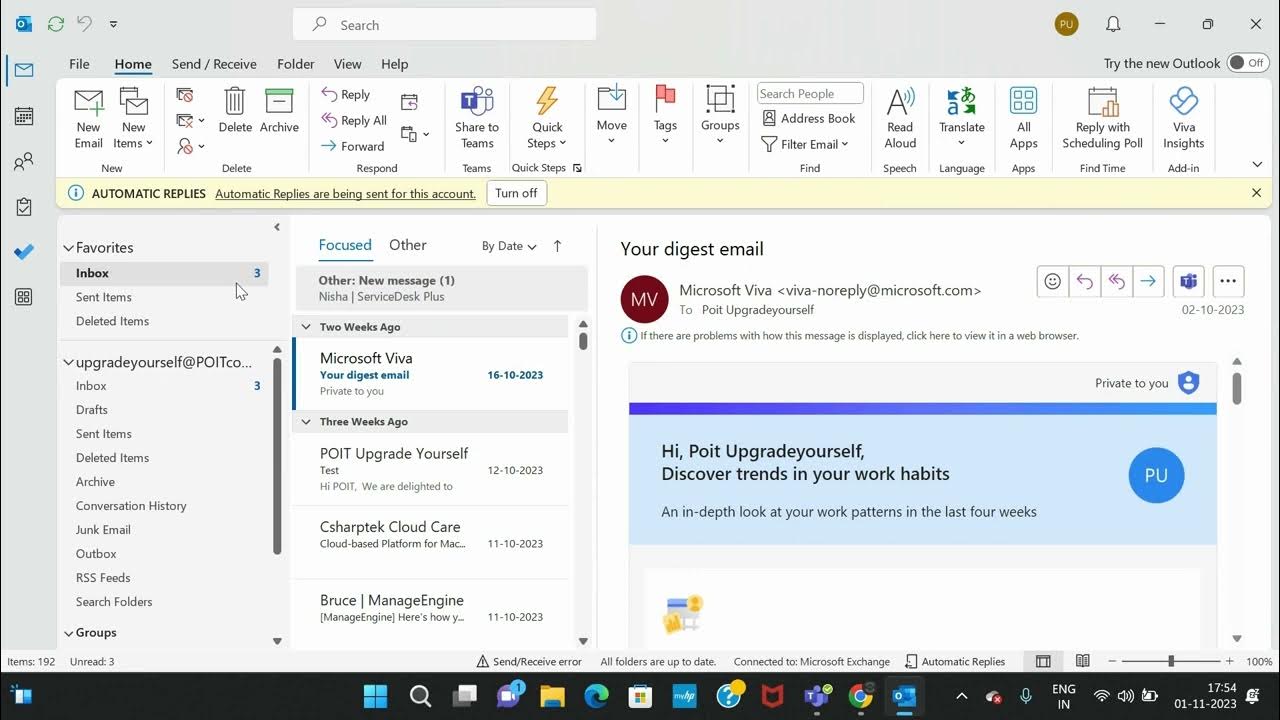
Task: Open Microsoft Teams from the taskbar
Action: (816, 696)
